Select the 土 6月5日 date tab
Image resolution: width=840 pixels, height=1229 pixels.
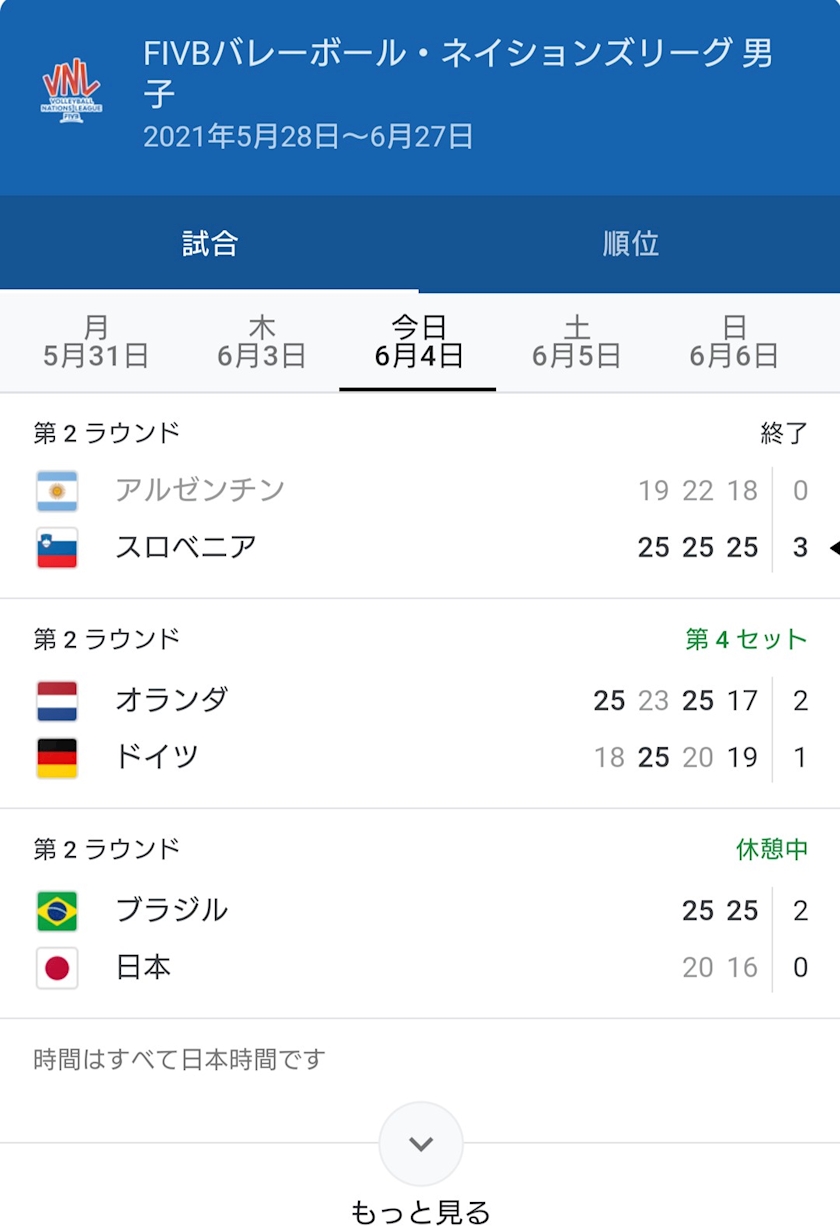[576, 342]
